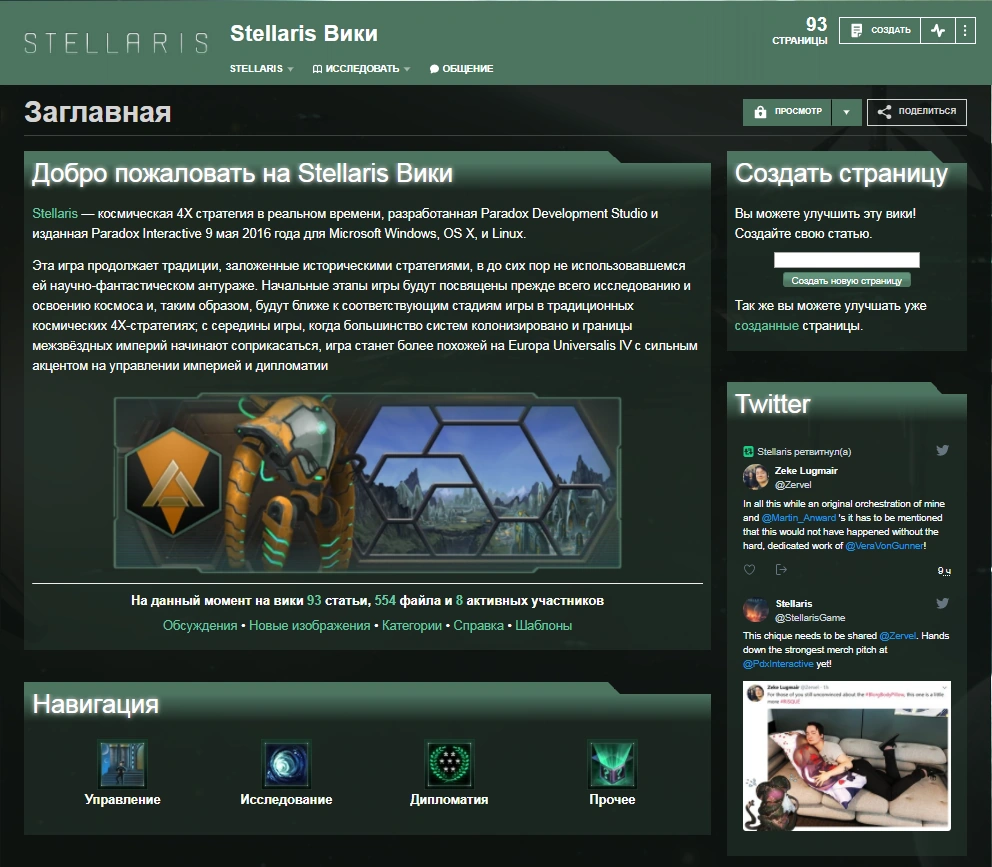The width and height of the screenshot is (992, 867).
Task: Open the Новые изображения link
Action: [309, 625]
